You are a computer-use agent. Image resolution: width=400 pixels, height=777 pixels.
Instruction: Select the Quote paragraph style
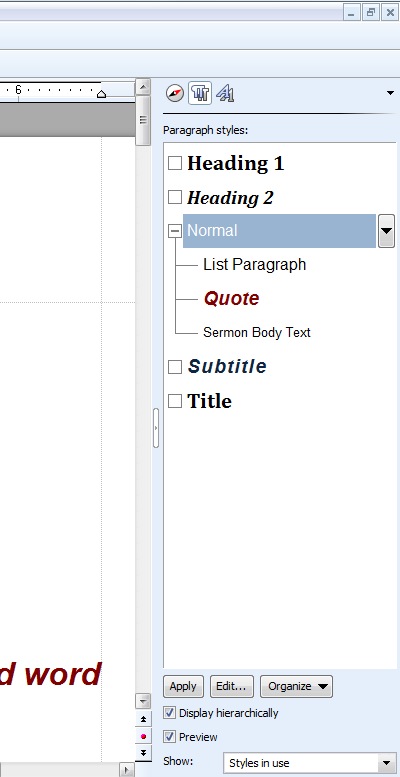pos(231,298)
